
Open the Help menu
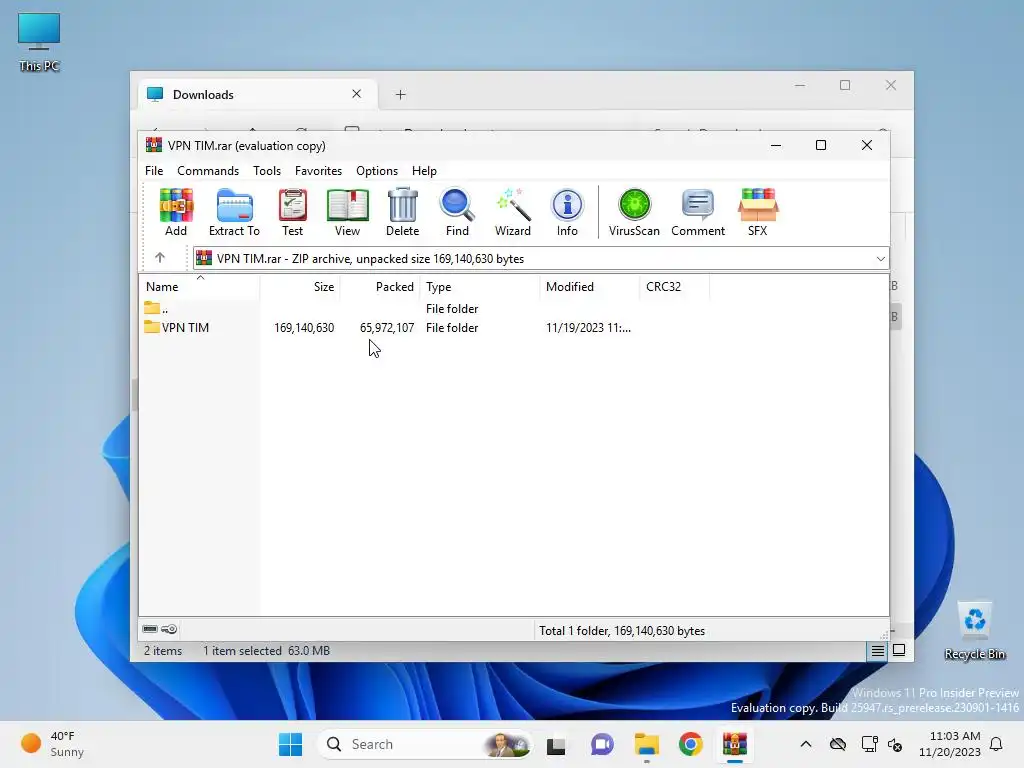pyautogui.click(x=424, y=170)
